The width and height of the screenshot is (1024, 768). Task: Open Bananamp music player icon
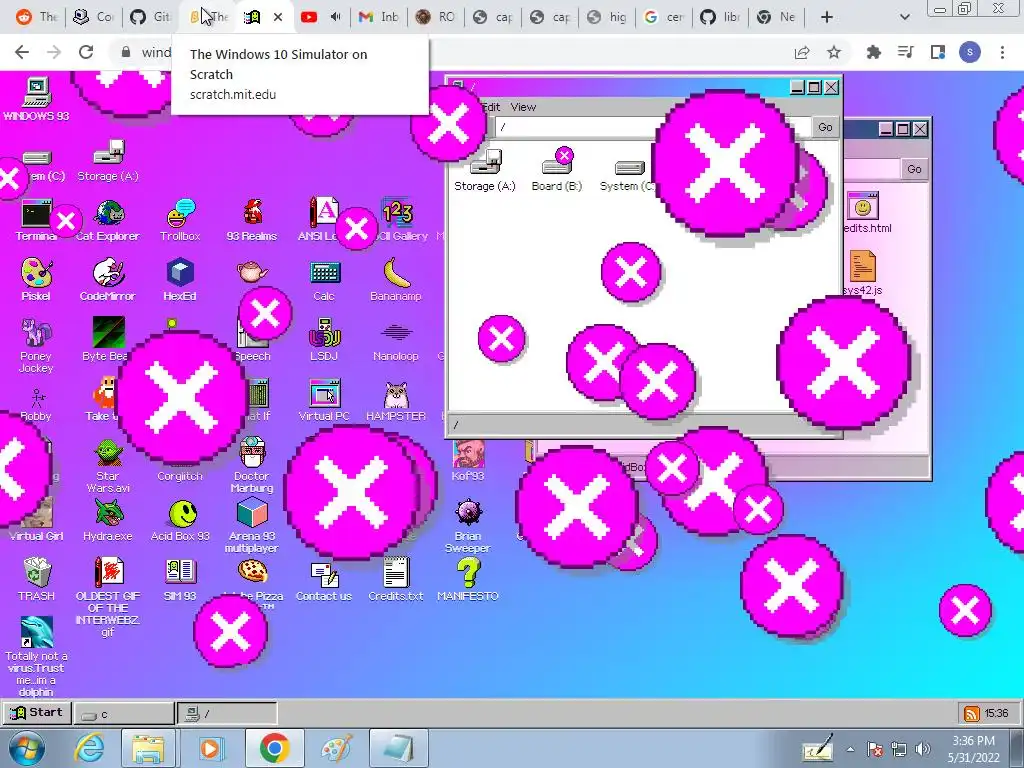(x=396, y=280)
